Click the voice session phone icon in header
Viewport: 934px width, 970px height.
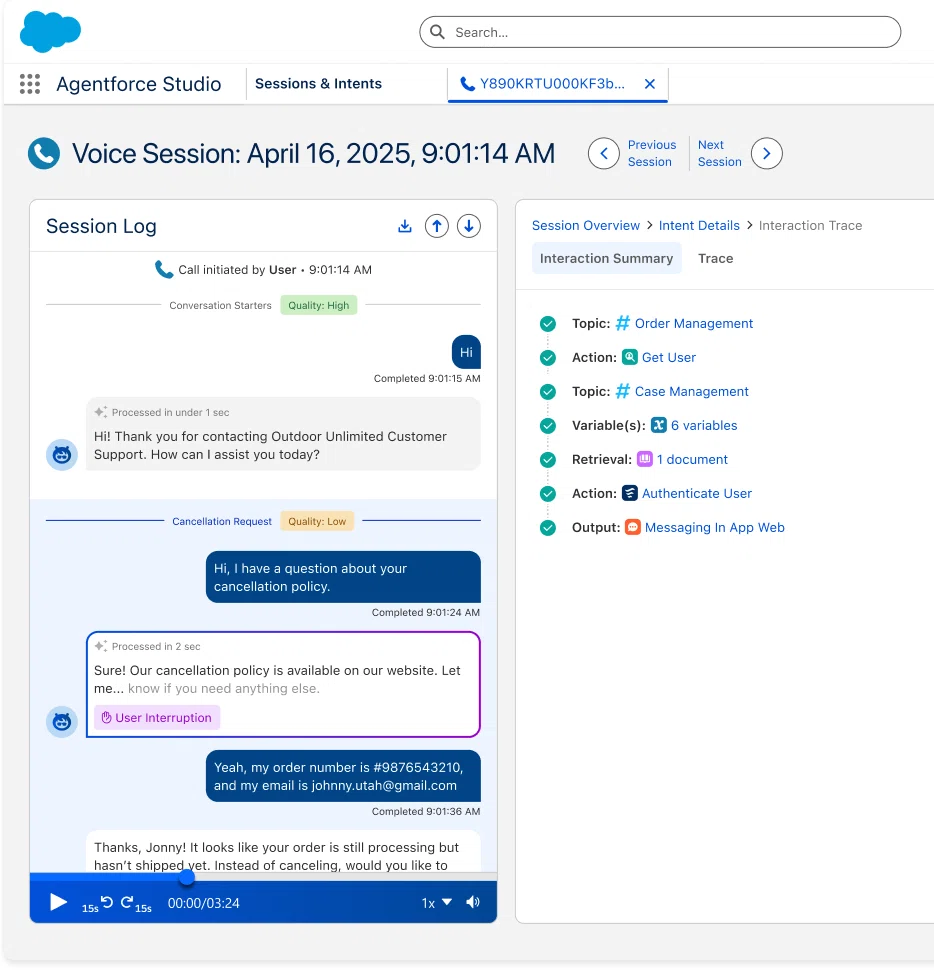pyautogui.click(x=44, y=153)
